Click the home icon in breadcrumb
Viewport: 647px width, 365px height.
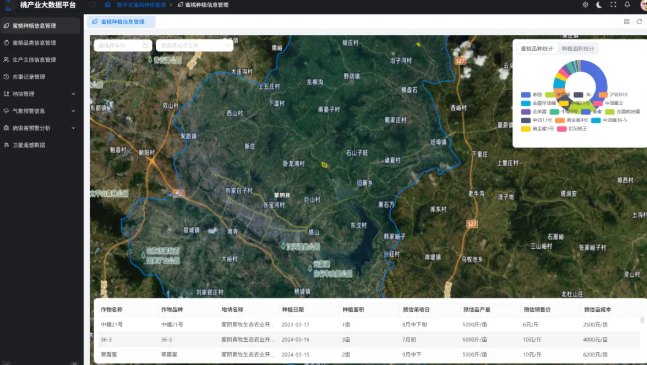[x=108, y=5]
